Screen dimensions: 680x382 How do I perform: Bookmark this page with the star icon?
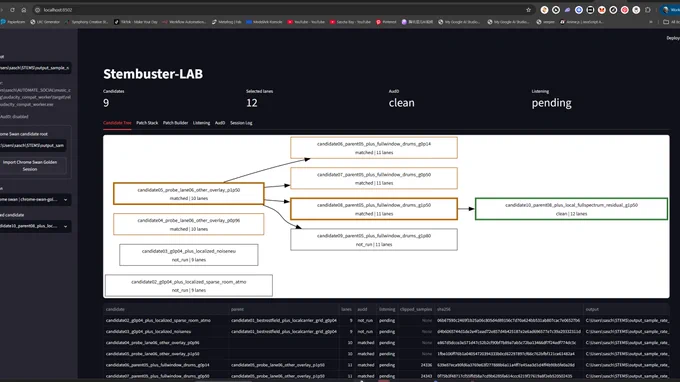528,10
